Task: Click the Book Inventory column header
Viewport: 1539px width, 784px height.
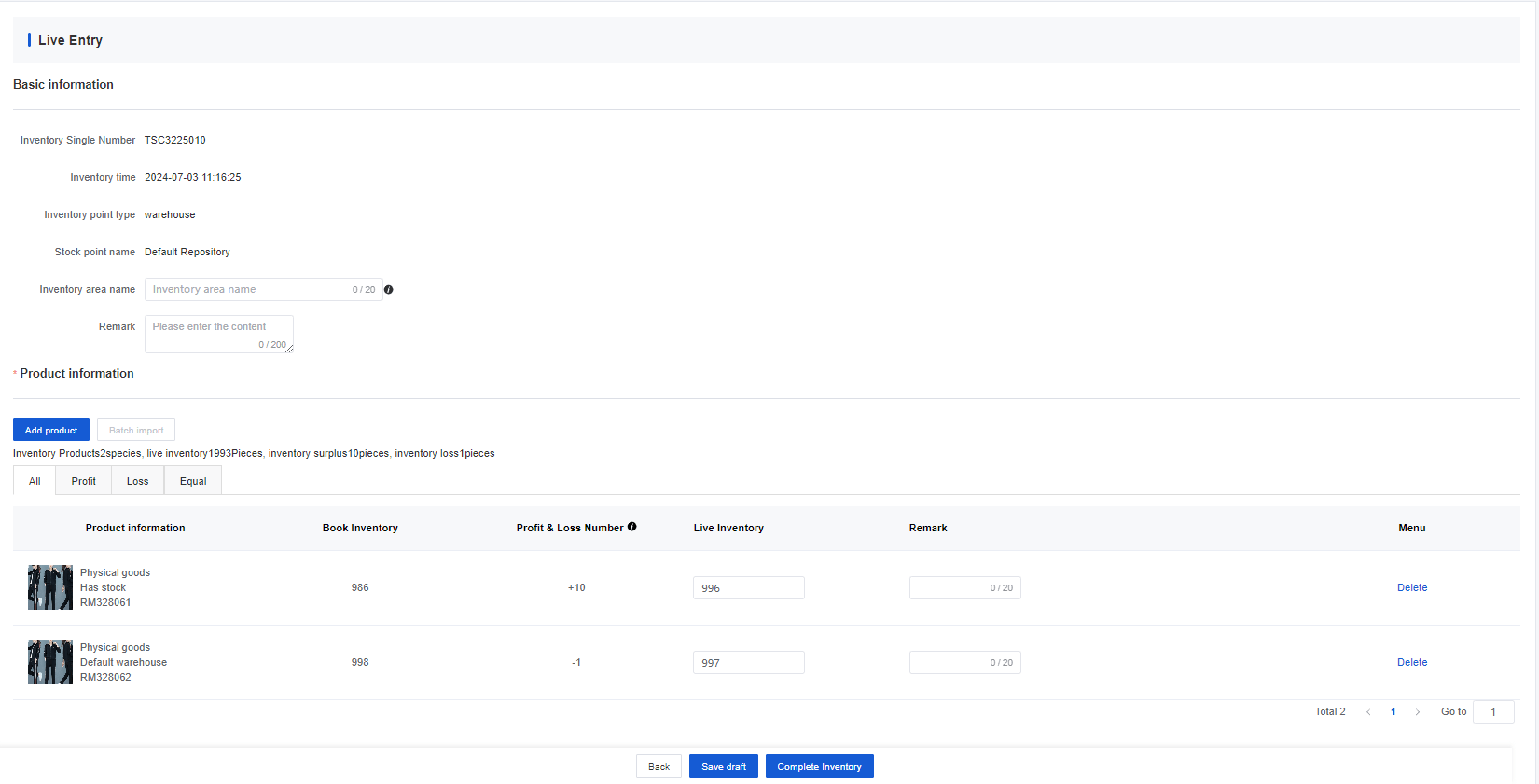Action: [x=360, y=528]
